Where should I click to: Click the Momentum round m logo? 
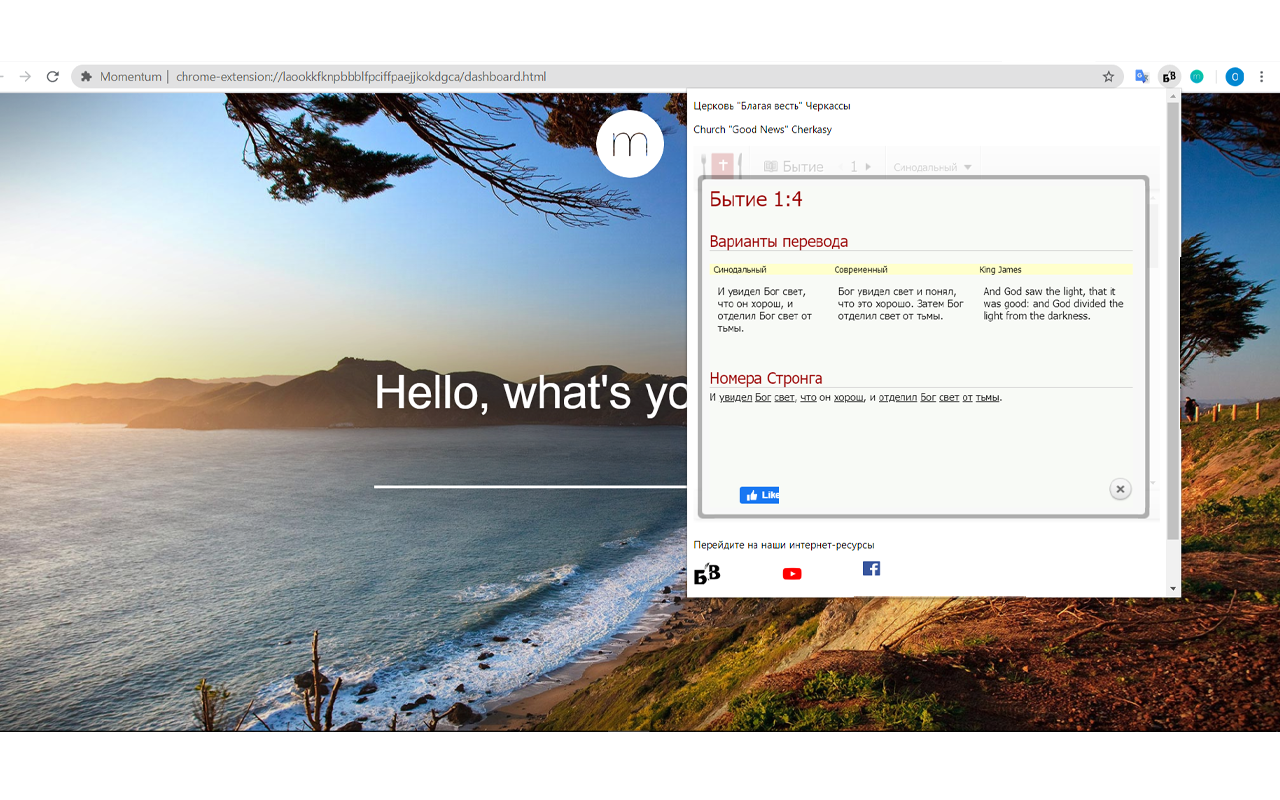[630, 144]
